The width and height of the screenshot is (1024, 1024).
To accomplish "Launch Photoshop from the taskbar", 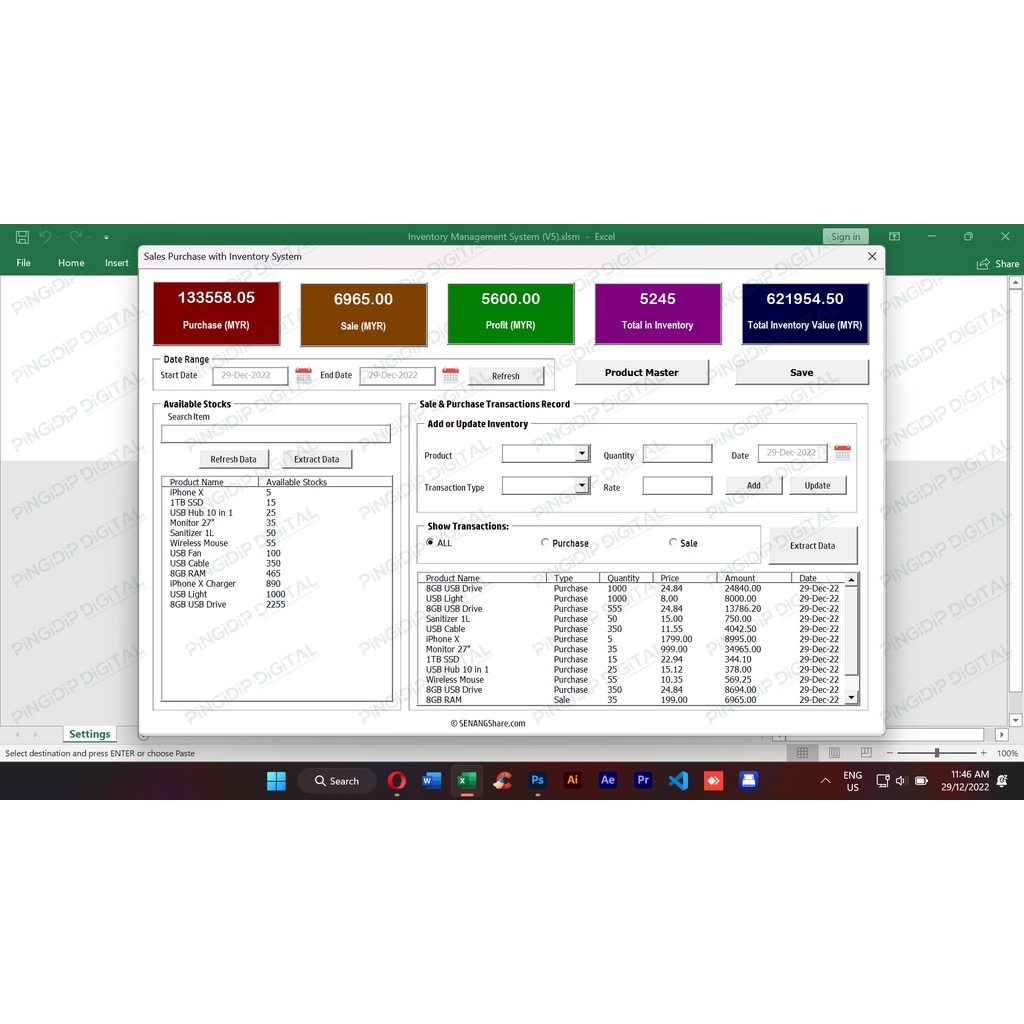I will click(x=537, y=781).
